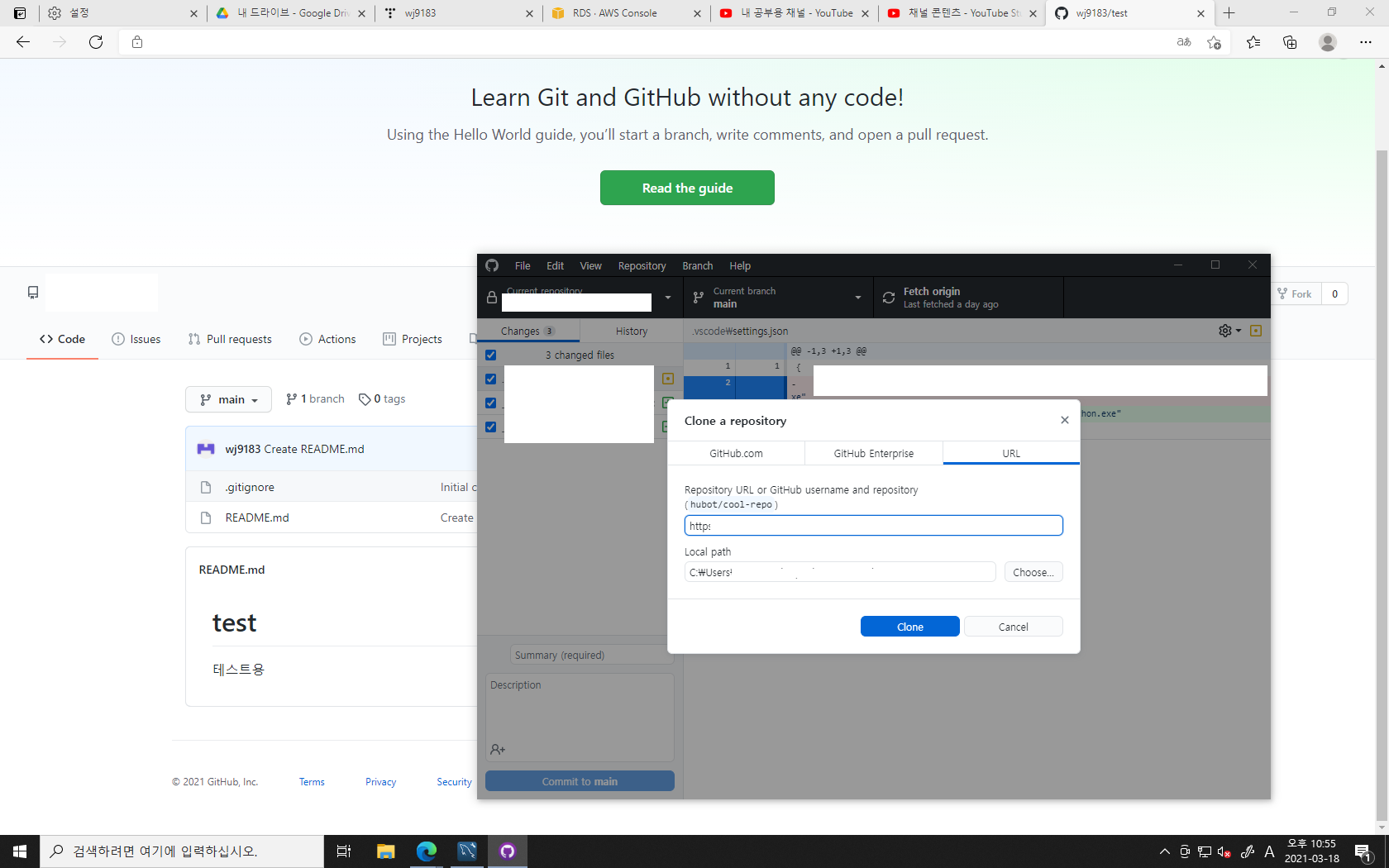Open Windows Start menu

pyautogui.click(x=20, y=851)
